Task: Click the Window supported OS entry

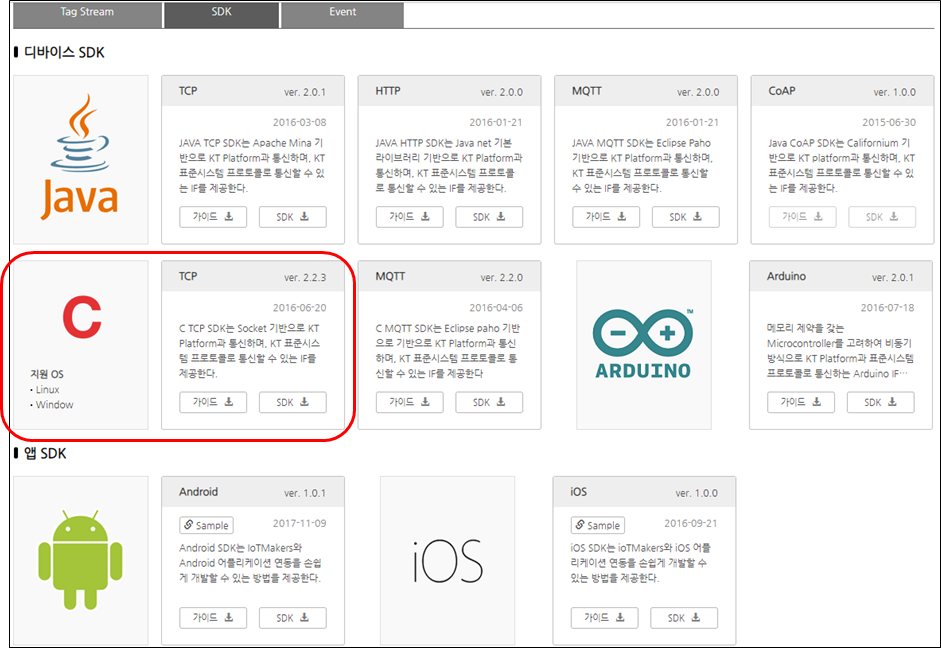Action: 54,404
